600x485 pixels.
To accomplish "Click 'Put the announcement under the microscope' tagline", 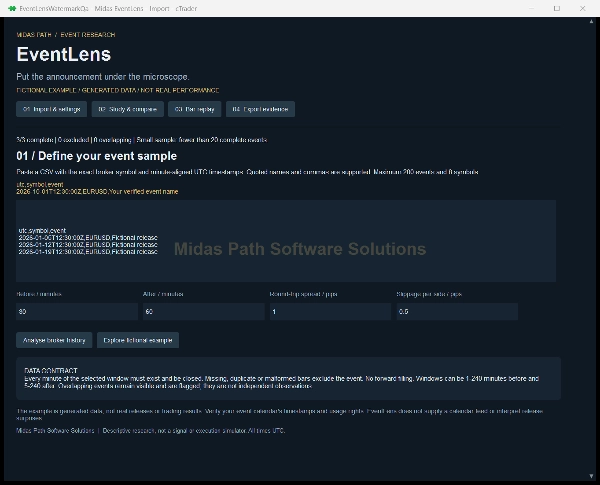I will (103, 77).
